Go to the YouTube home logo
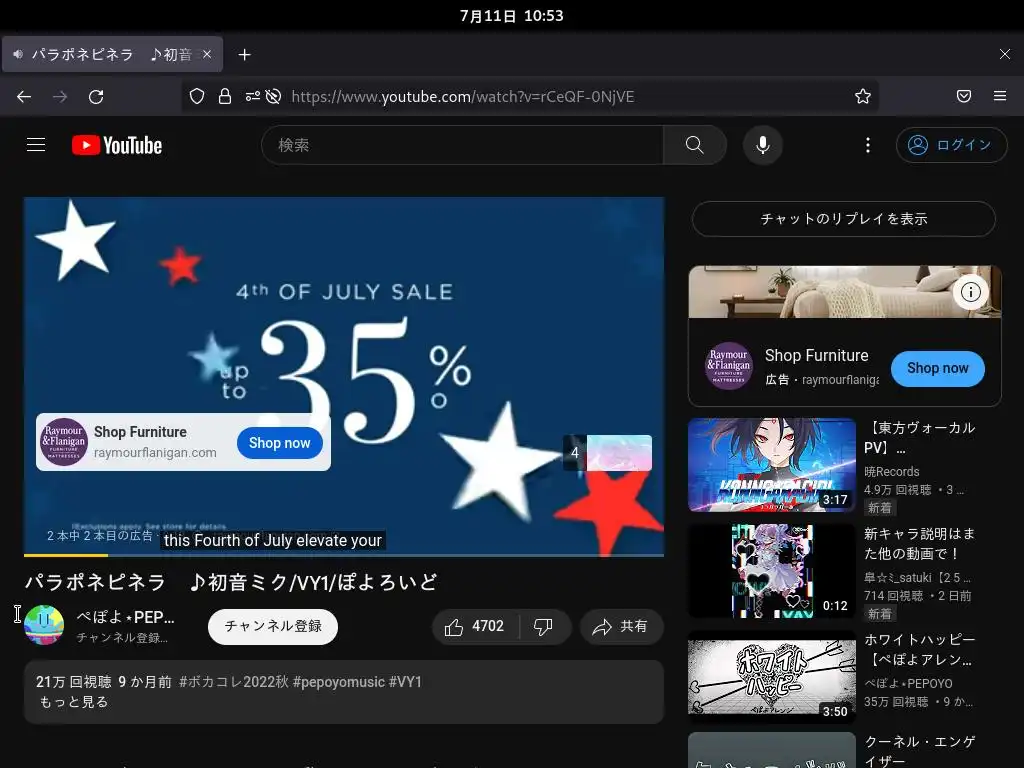Screen dimensions: 1024x768 [117, 145]
